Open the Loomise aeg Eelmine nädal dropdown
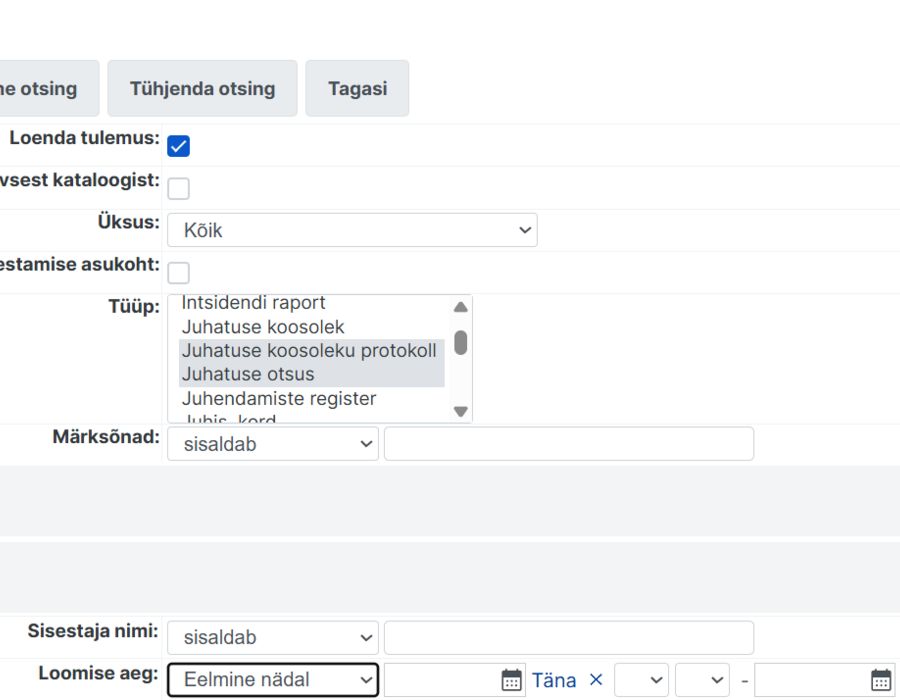This screenshot has height=700, width=900. [x=273, y=680]
